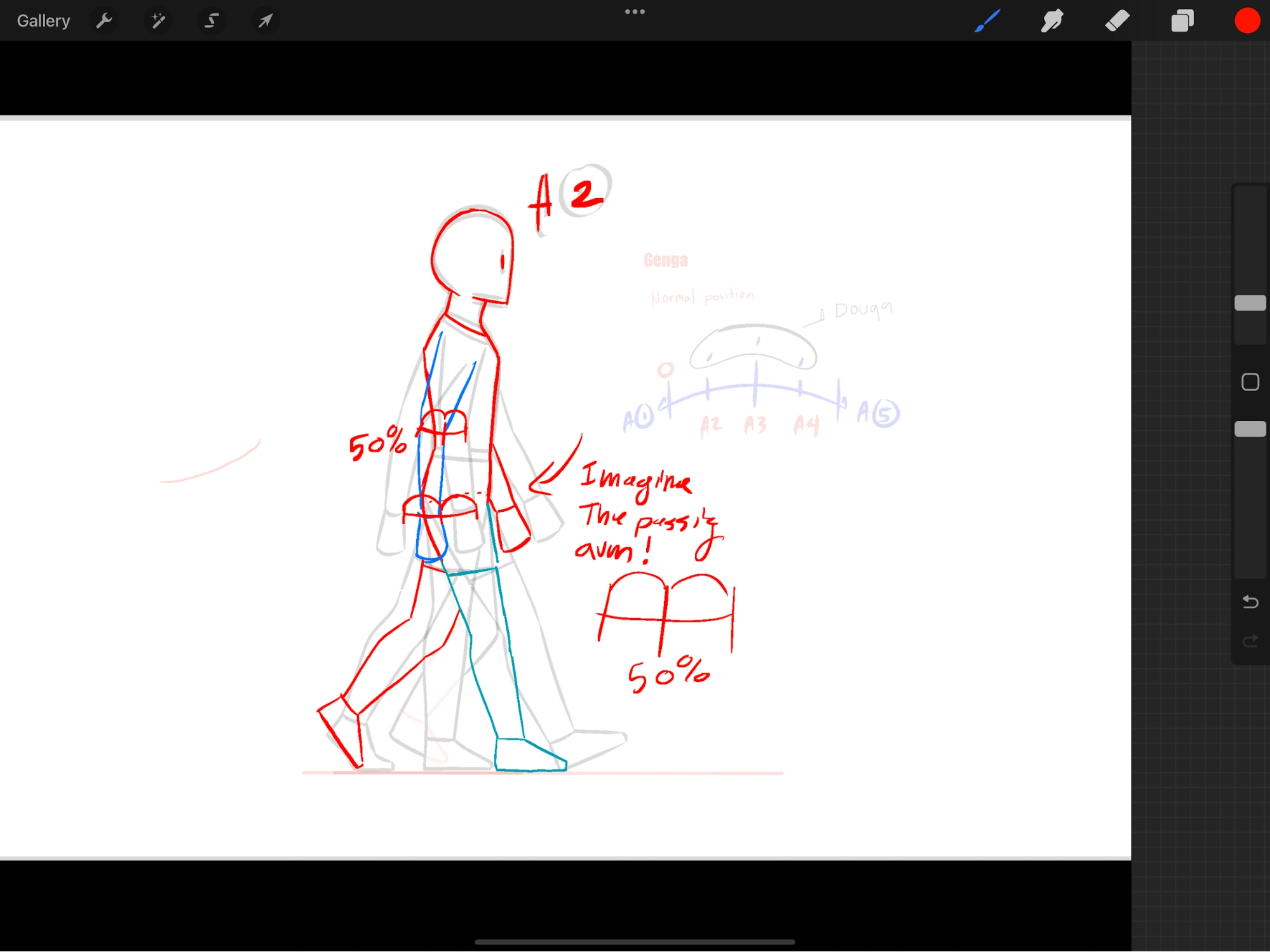
Task: Open the Layers panel
Action: (1182, 21)
